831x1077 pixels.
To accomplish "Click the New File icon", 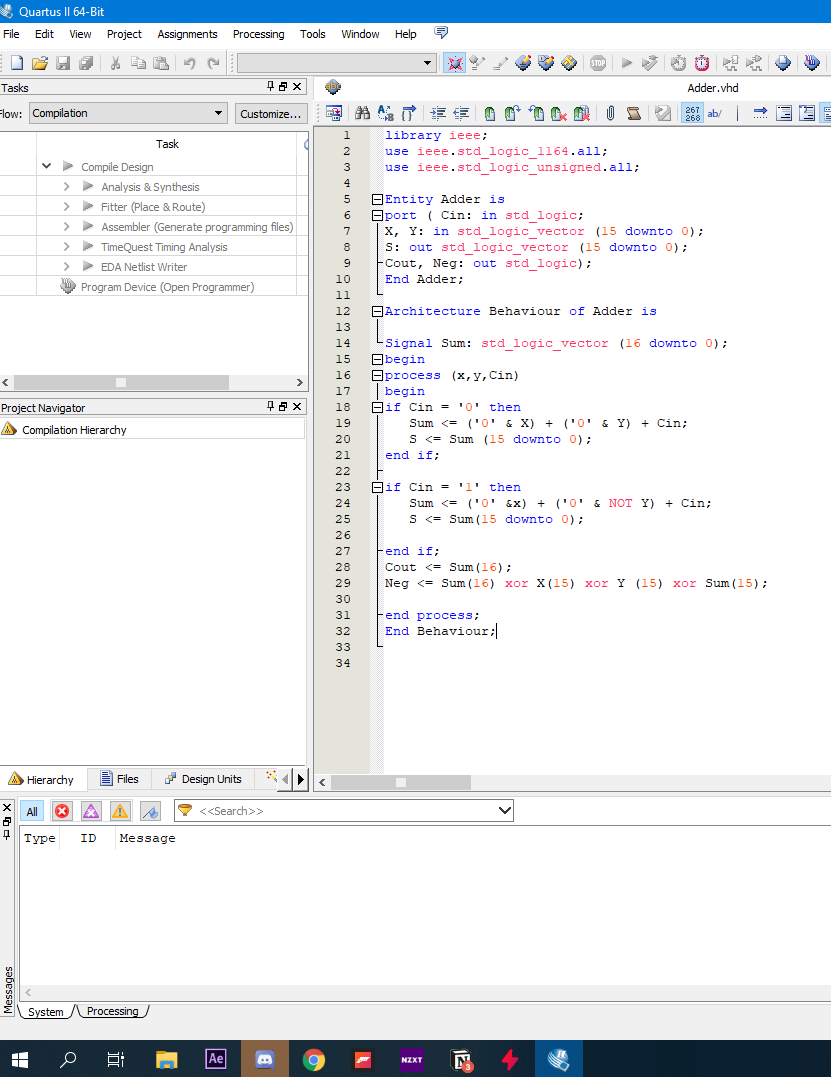I will point(15,62).
